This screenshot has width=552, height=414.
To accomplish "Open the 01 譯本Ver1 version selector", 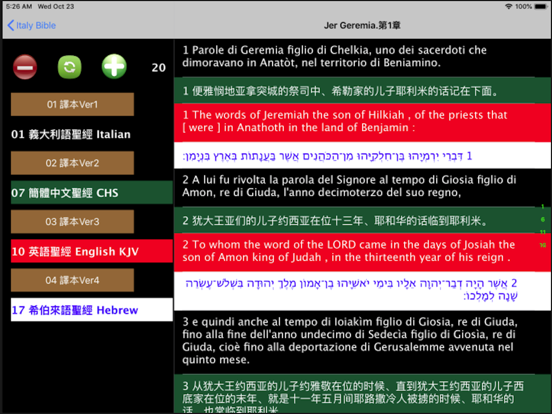I will pyautogui.click(x=72, y=104).
